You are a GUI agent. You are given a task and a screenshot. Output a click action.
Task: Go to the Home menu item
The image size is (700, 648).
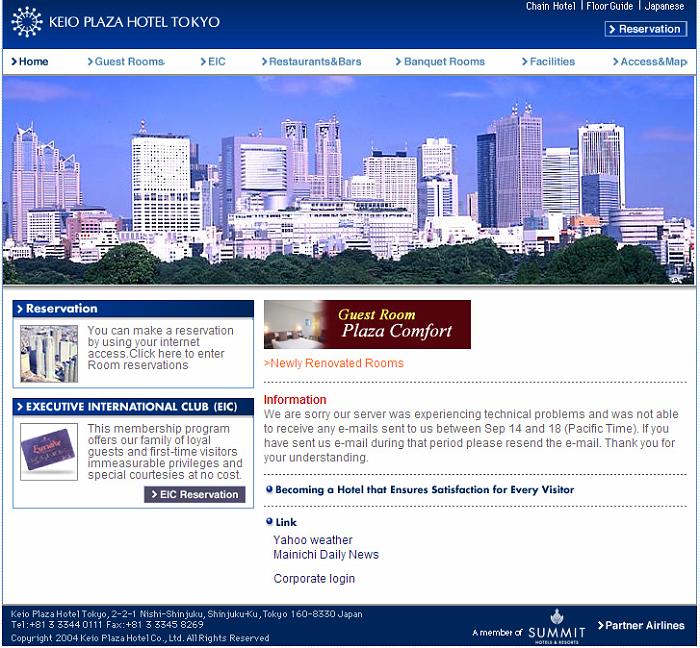(x=30, y=62)
